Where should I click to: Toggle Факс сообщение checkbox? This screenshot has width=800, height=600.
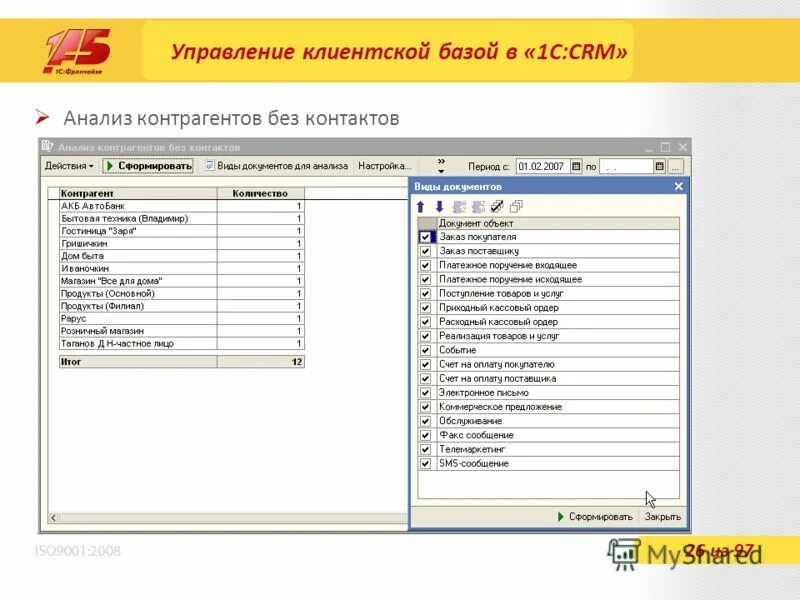[x=425, y=435]
